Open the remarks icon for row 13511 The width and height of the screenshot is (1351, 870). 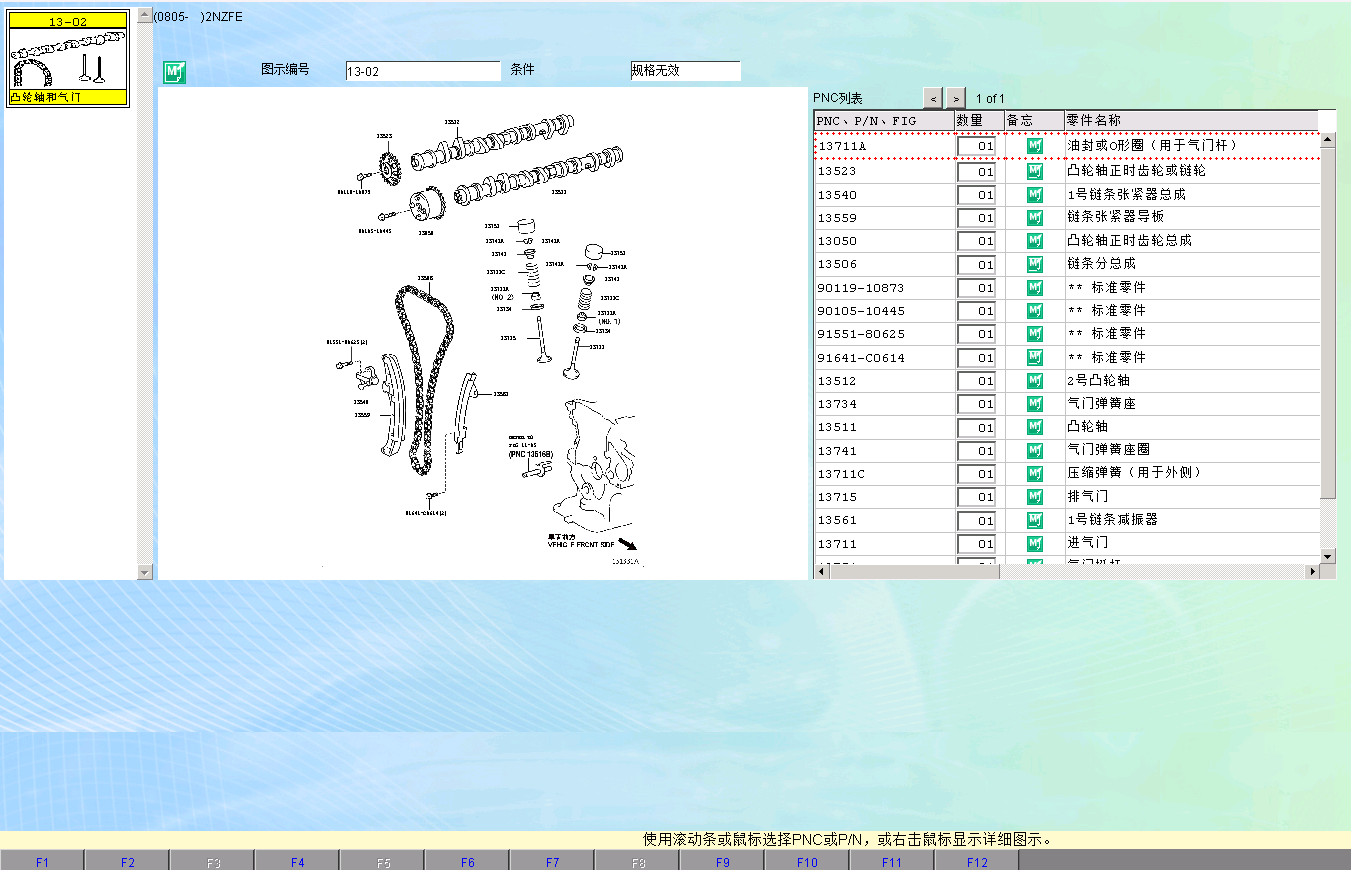click(x=1035, y=427)
